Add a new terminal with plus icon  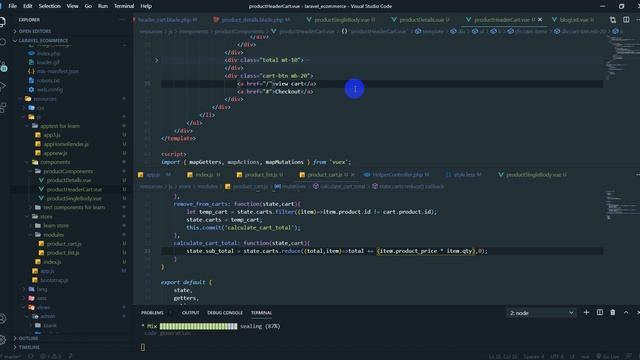click(x=586, y=313)
